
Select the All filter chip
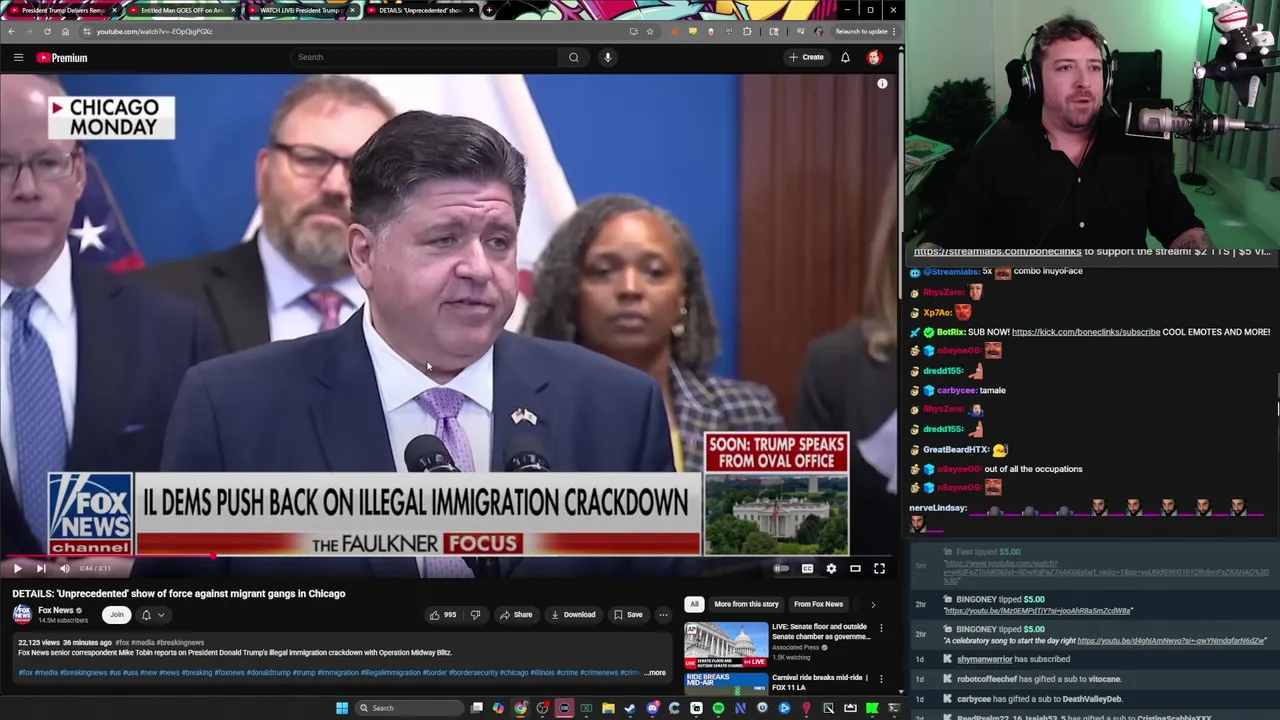(694, 604)
